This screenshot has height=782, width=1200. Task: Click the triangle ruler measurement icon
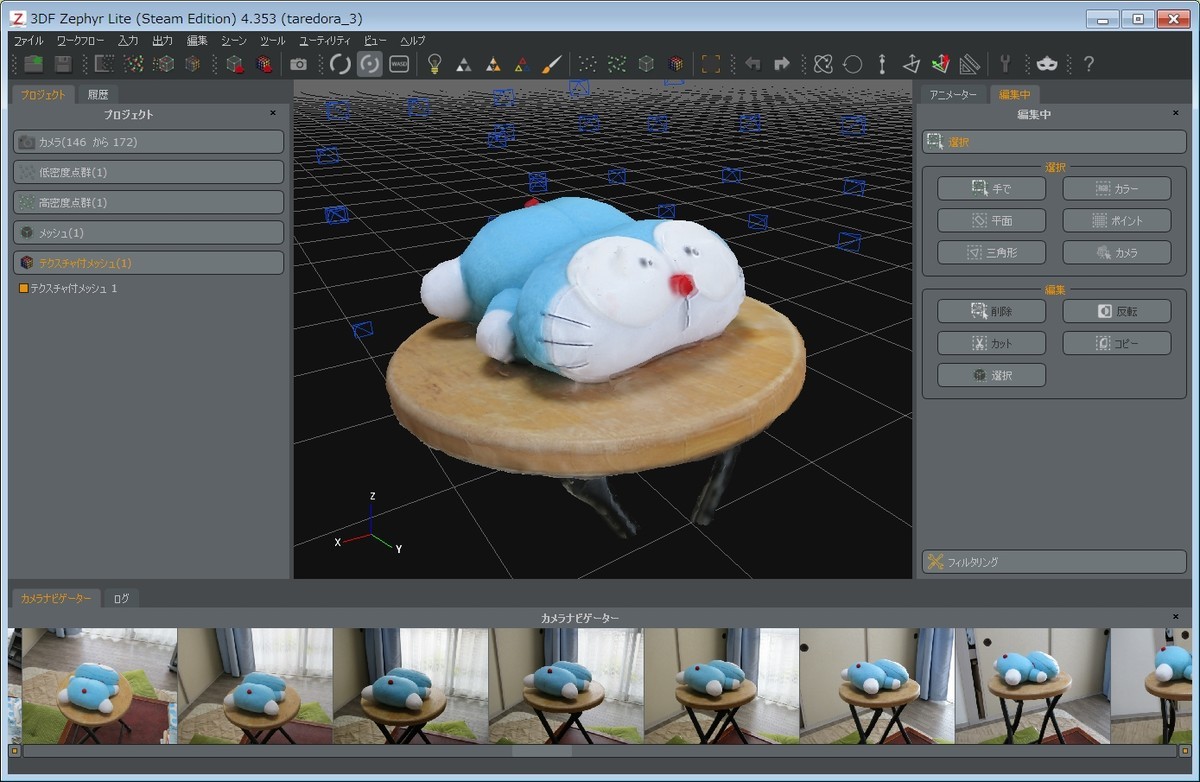coord(968,64)
